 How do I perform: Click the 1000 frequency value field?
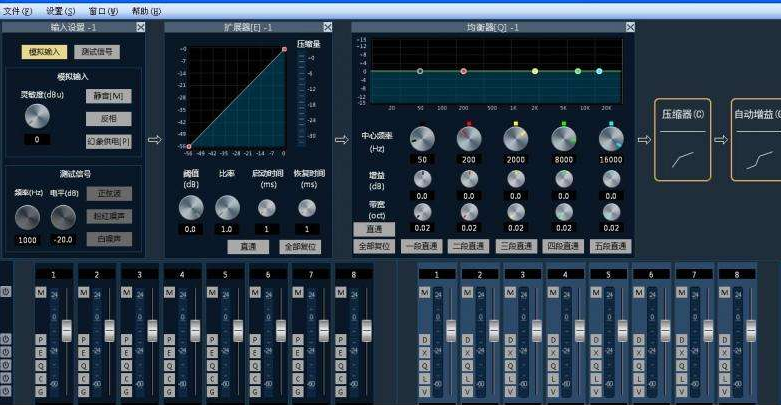coord(27,240)
